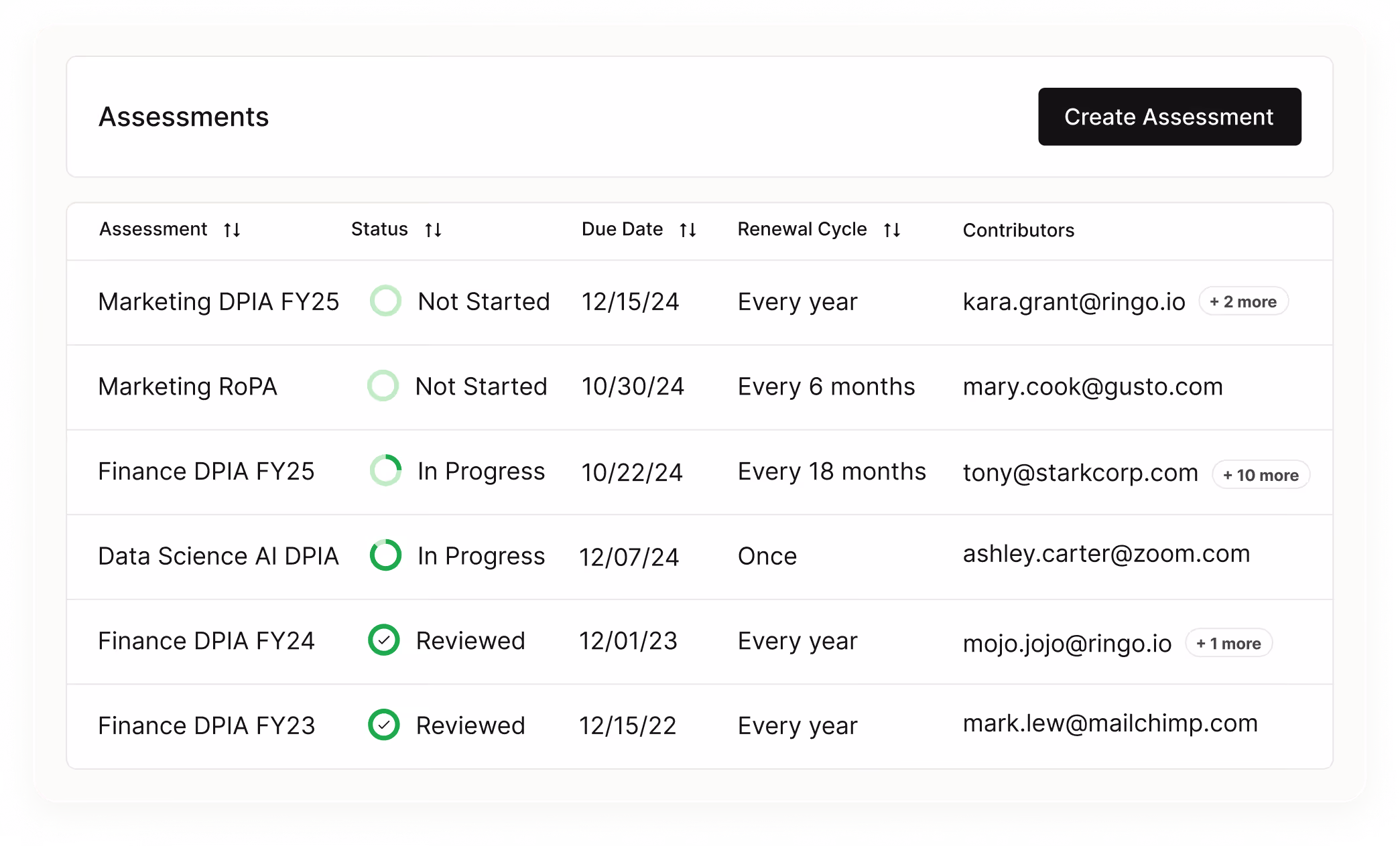Open the Data Science AI DPIA assessment
The height and width of the screenshot is (846, 1400).
[x=218, y=556]
